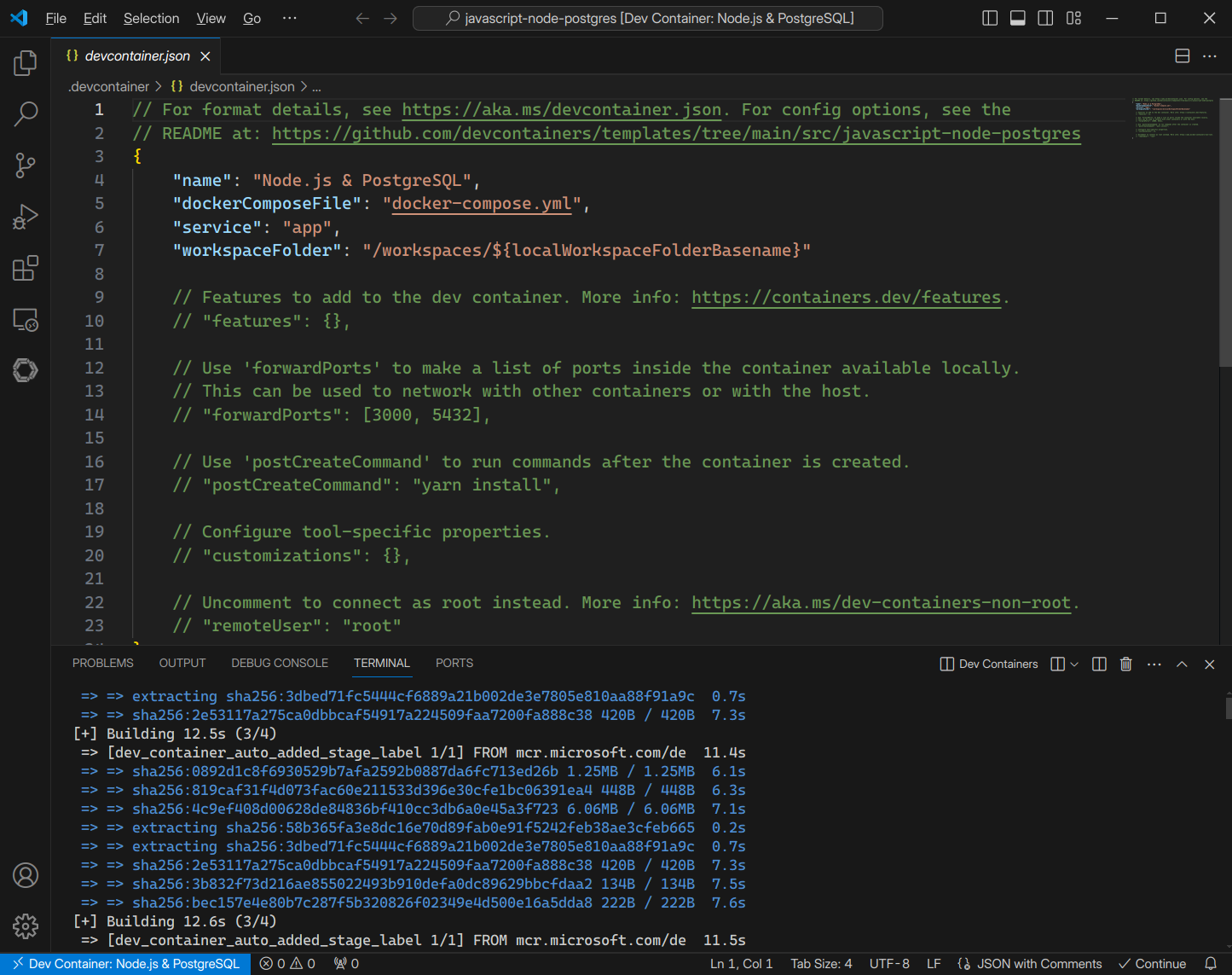Toggle the primary side bar layout

coord(990,18)
